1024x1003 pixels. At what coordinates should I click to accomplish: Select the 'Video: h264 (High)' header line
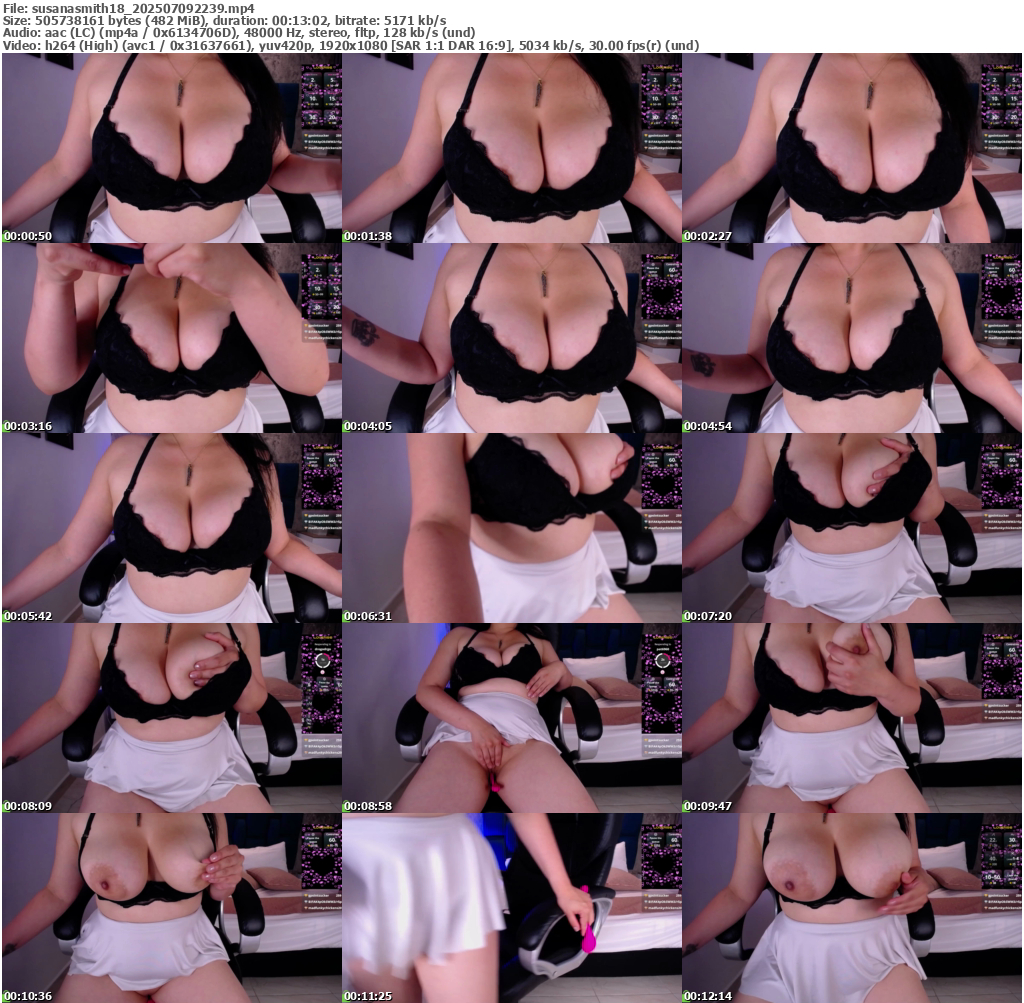tap(351, 46)
